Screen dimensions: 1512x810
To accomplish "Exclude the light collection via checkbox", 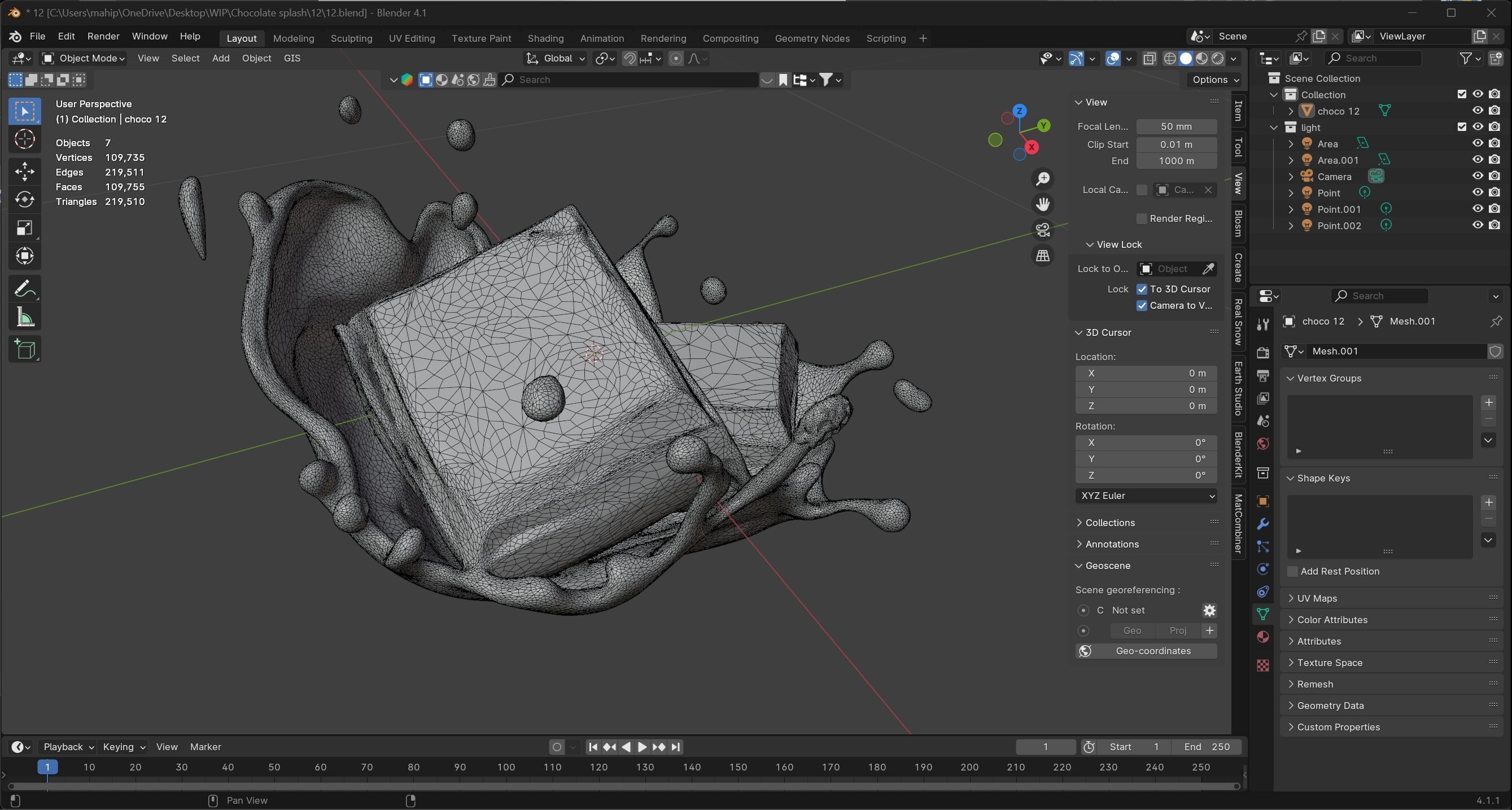I will (x=1462, y=127).
